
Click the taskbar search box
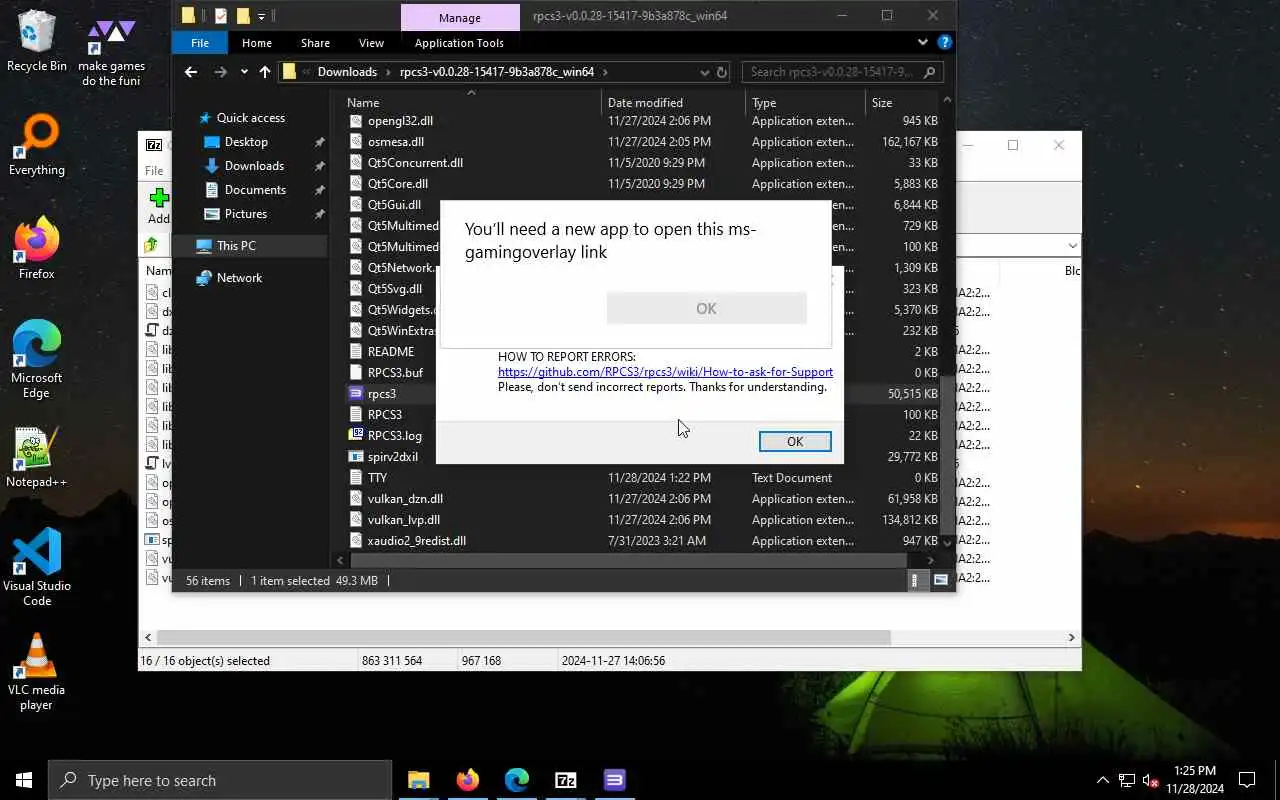pyautogui.click(x=220, y=780)
